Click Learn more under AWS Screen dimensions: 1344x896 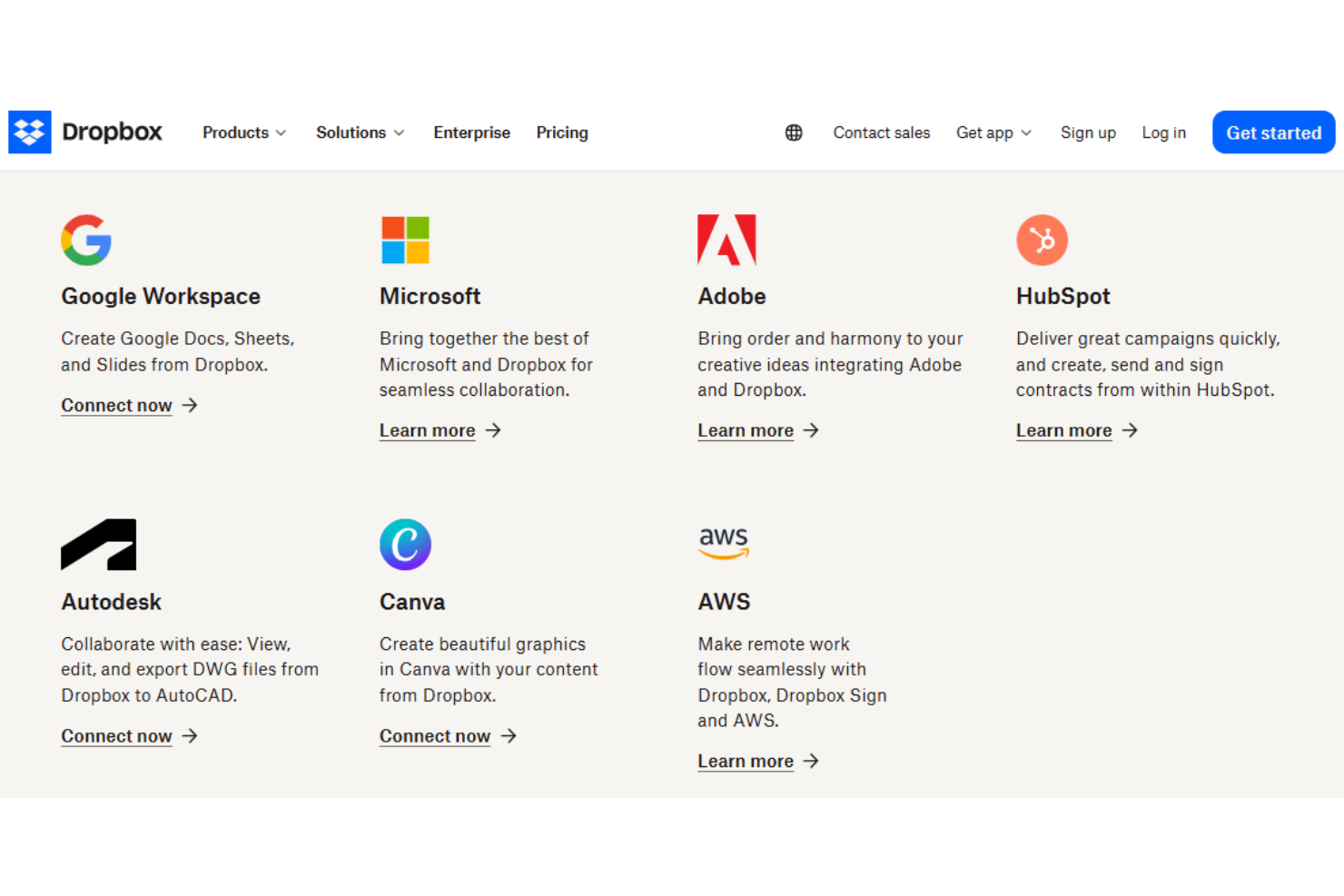point(746,762)
